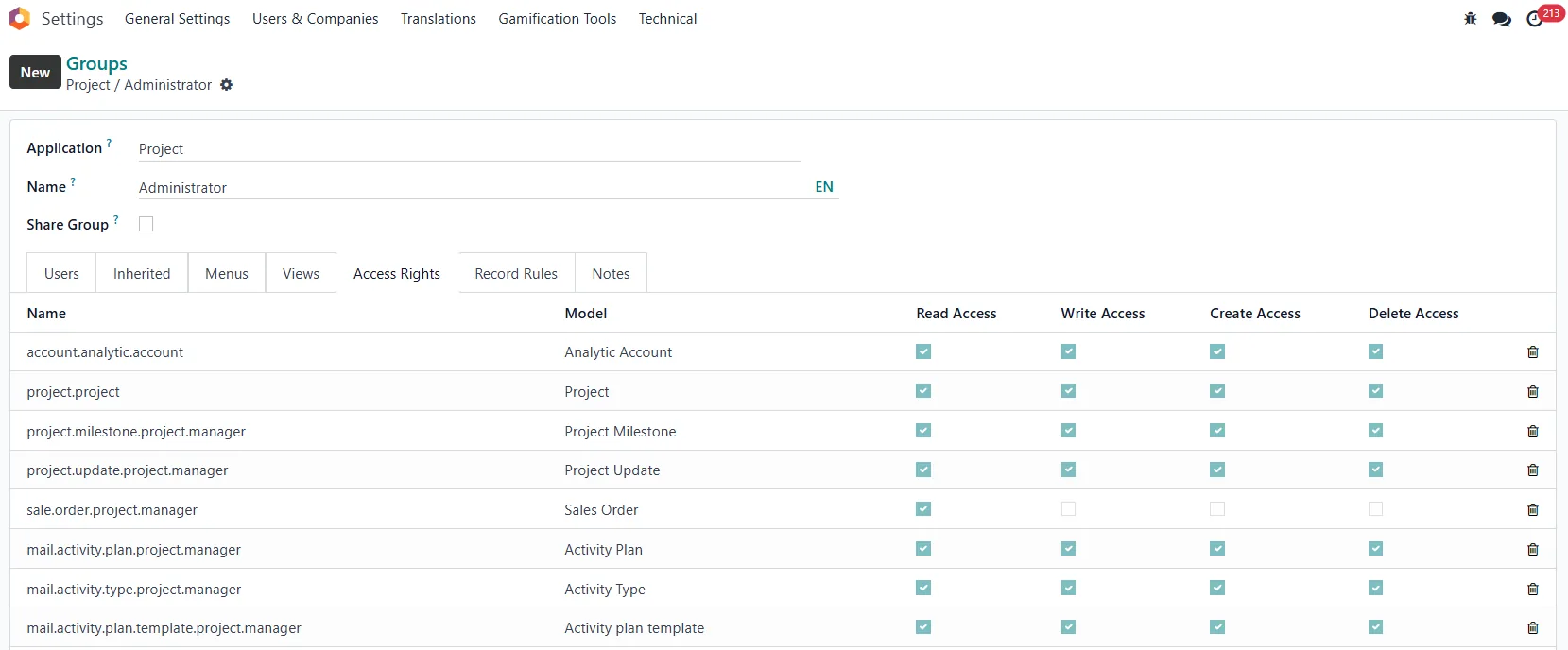Open the Application field dropdown showing Project
The image size is (1568, 650).
click(469, 149)
